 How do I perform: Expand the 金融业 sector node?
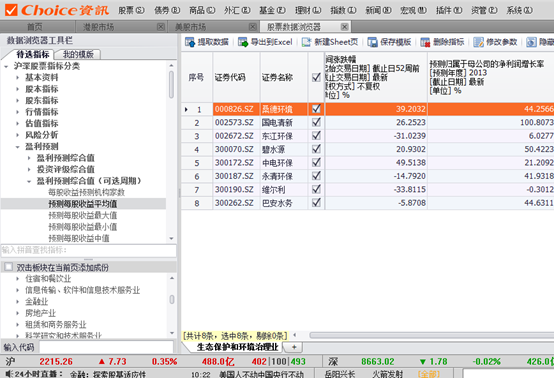pos(18,302)
